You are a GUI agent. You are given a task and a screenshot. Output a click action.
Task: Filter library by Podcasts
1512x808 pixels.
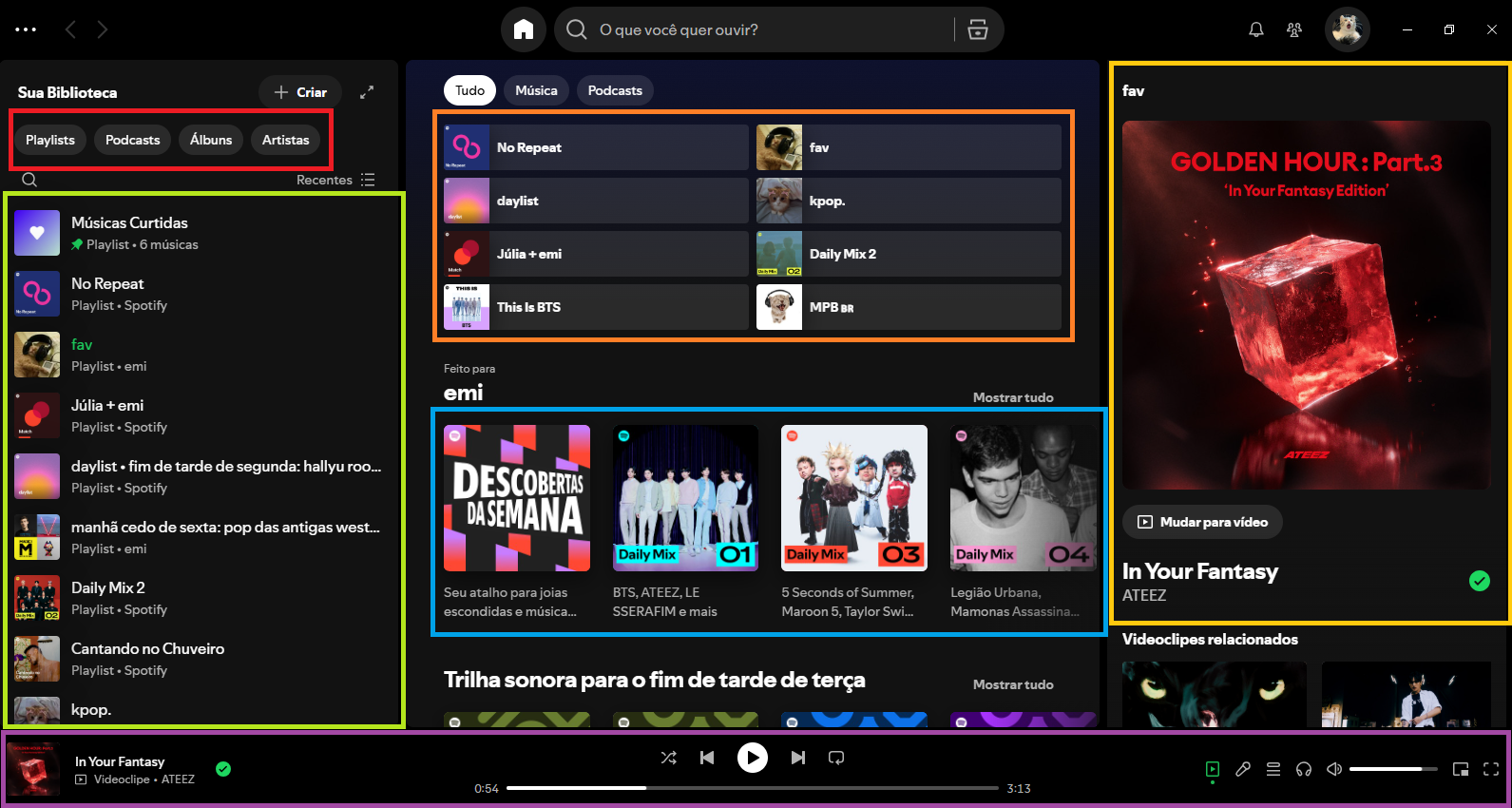(x=133, y=140)
